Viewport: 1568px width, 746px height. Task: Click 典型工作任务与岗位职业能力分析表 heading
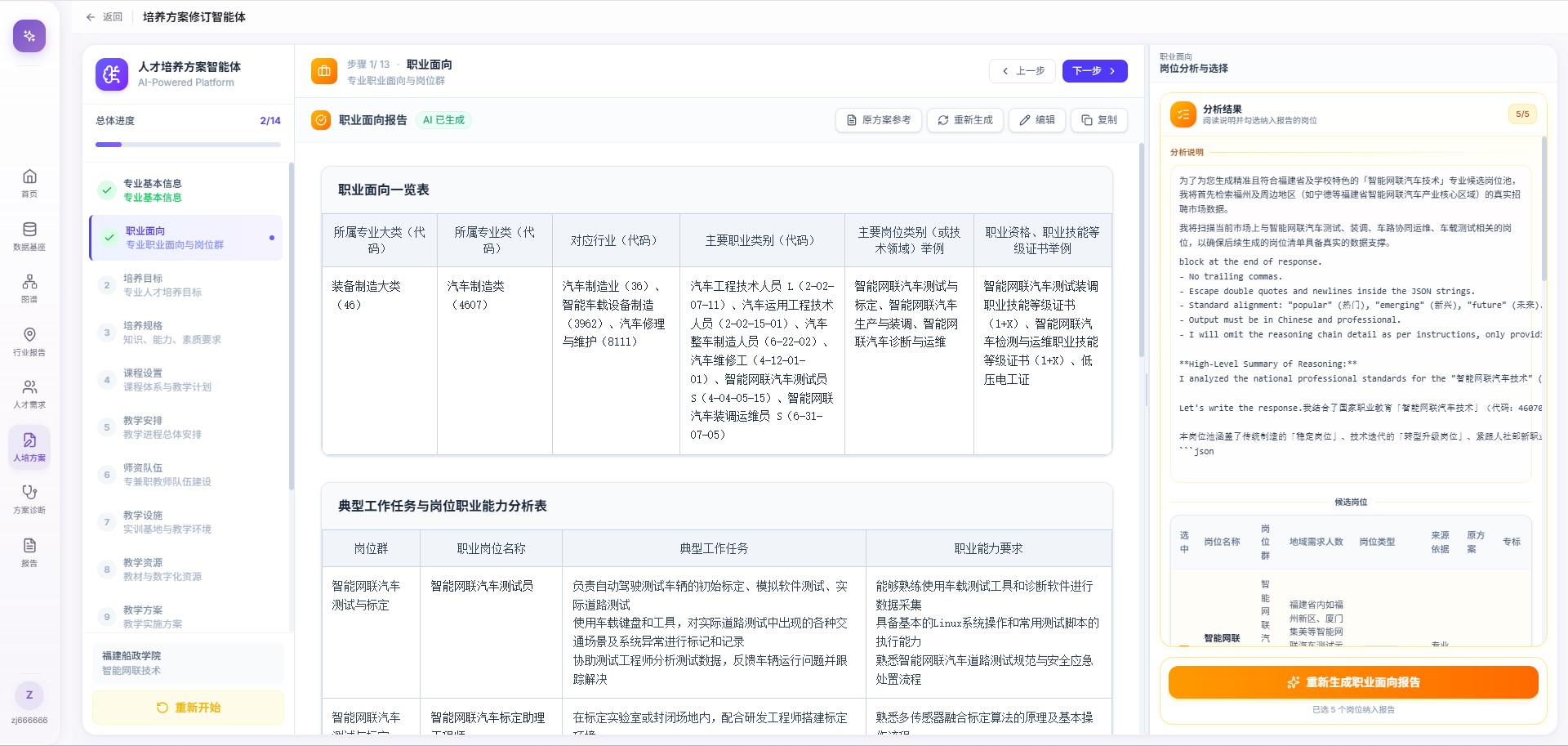pyautogui.click(x=443, y=506)
